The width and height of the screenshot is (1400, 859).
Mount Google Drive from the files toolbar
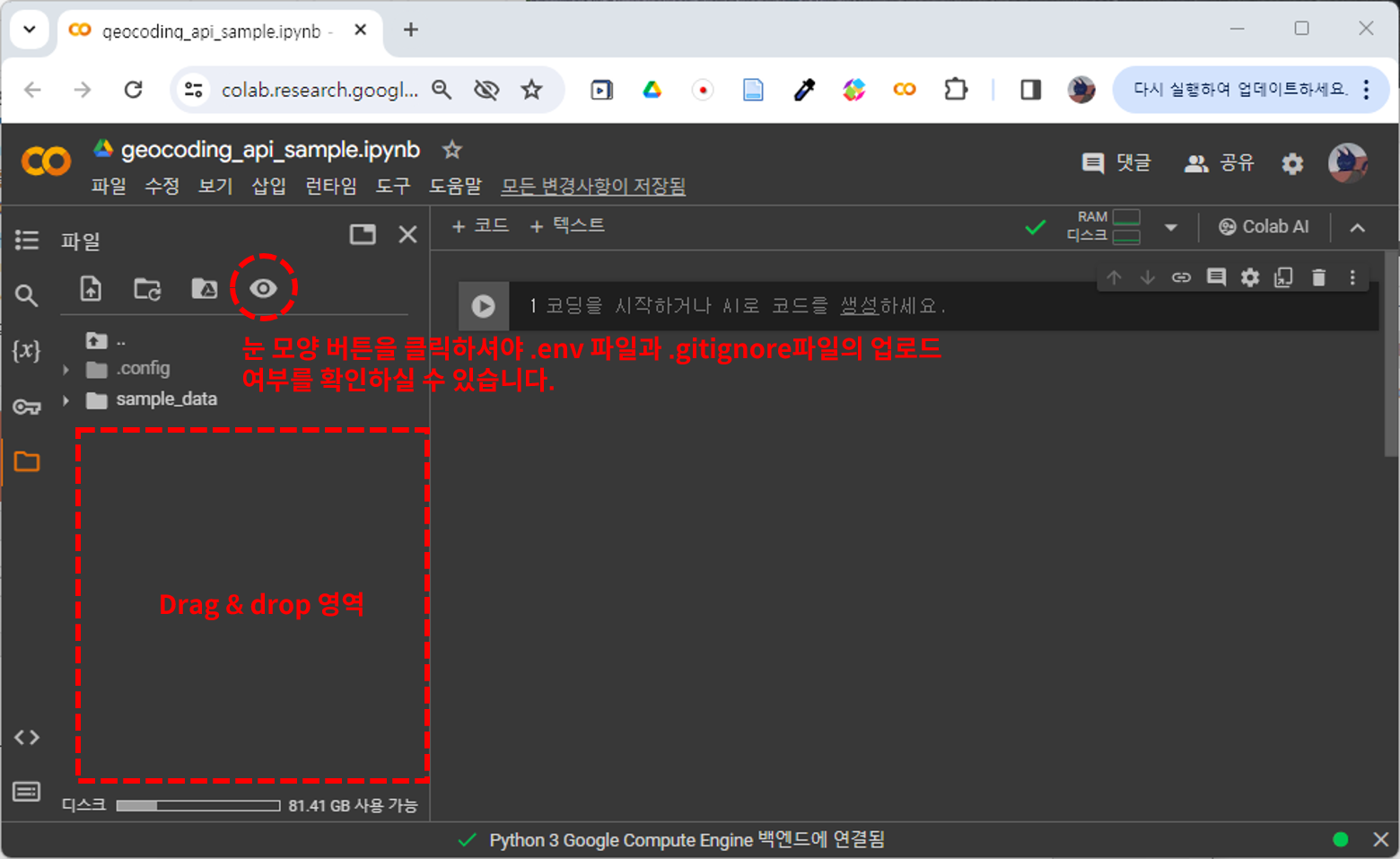pos(205,289)
